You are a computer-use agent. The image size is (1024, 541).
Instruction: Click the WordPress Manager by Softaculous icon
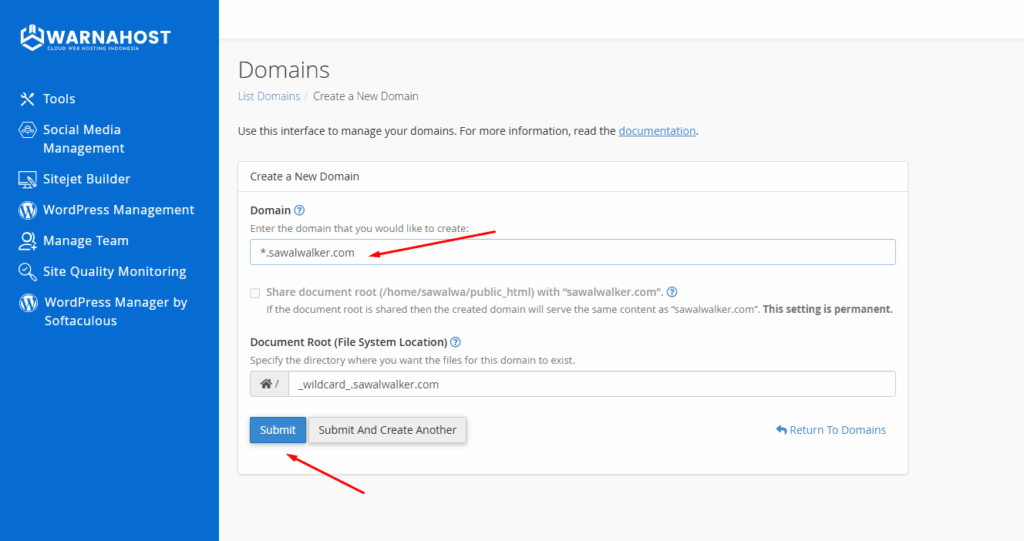(28, 303)
